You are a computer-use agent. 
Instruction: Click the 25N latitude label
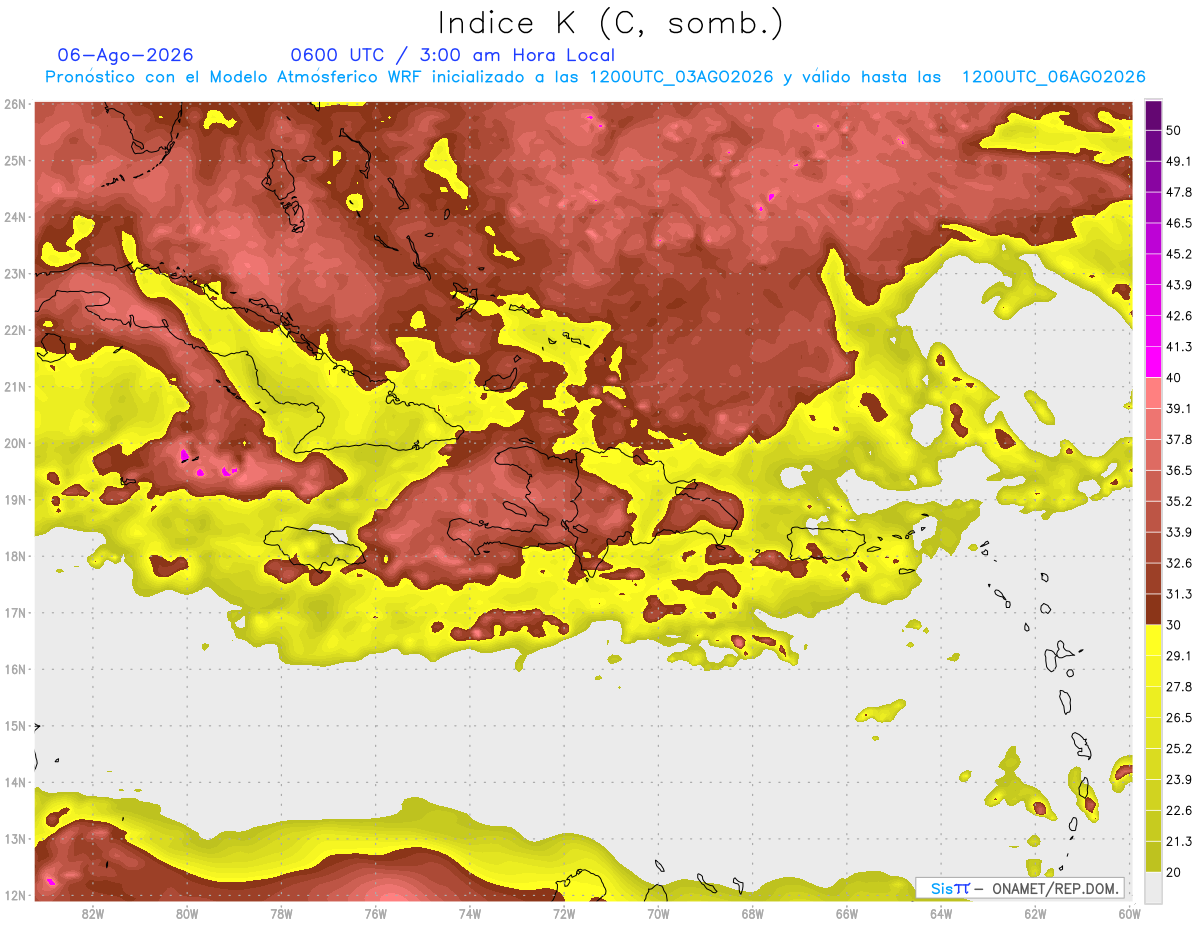click(x=15, y=160)
